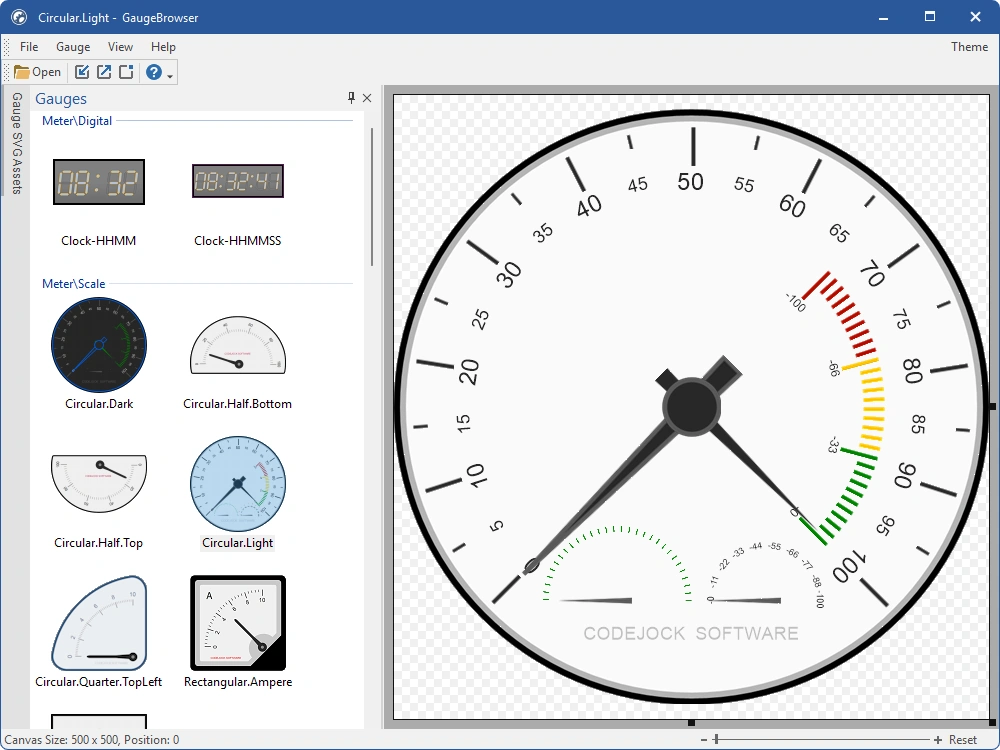Select the Clock-HHMM gauge thumbnail
Image resolution: width=1000 pixels, height=750 pixels.
point(99,182)
